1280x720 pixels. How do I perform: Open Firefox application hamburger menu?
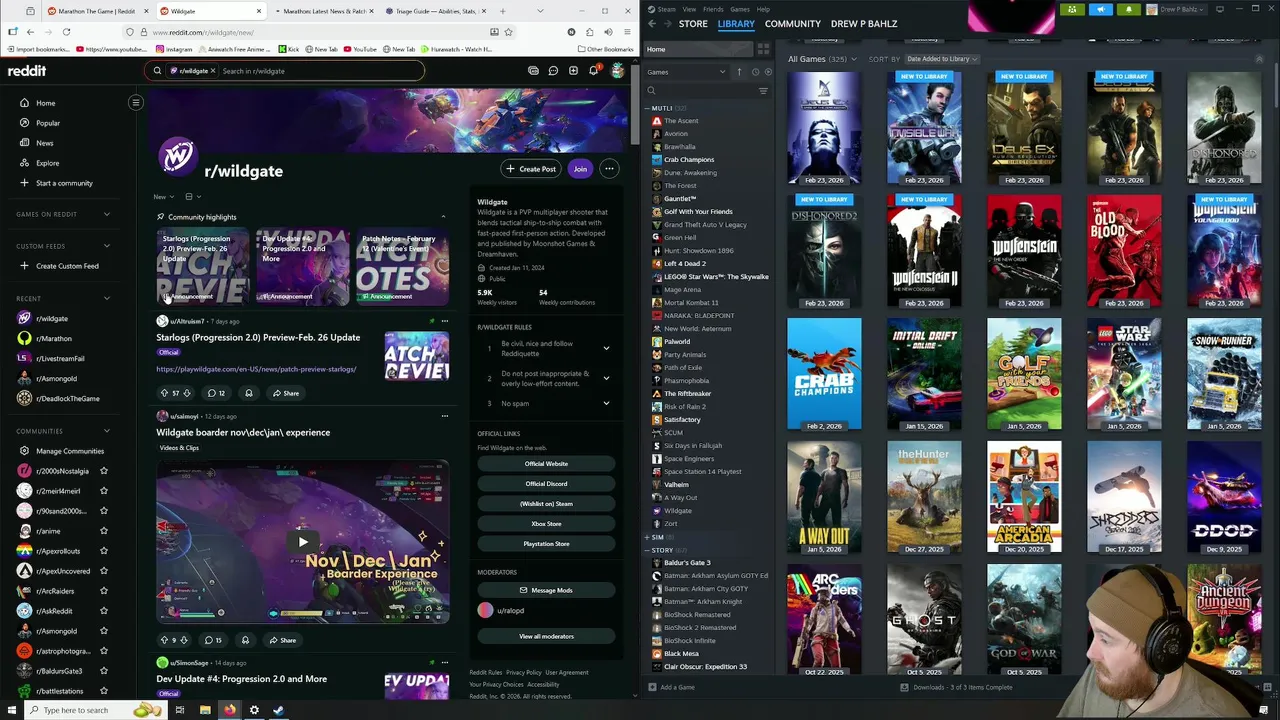pyautogui.click(x=627, y=32)
